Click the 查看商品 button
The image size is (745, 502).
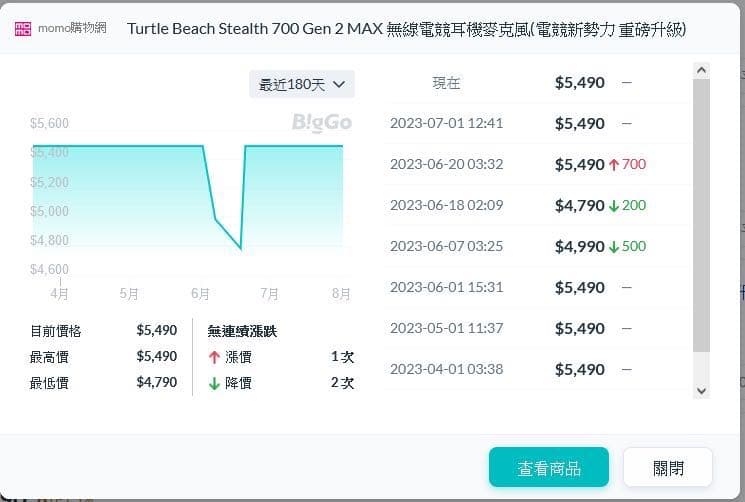tap(549, 468)
